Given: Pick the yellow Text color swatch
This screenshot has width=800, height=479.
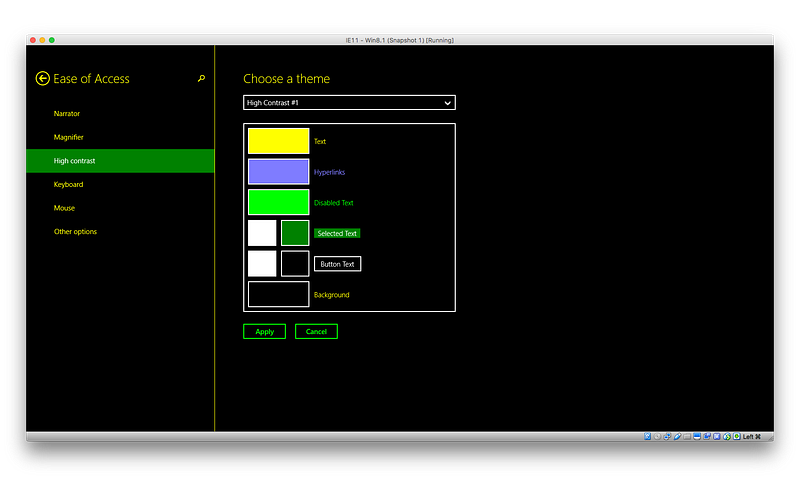Looking at the screenshot, I should [x=279, y=141].
